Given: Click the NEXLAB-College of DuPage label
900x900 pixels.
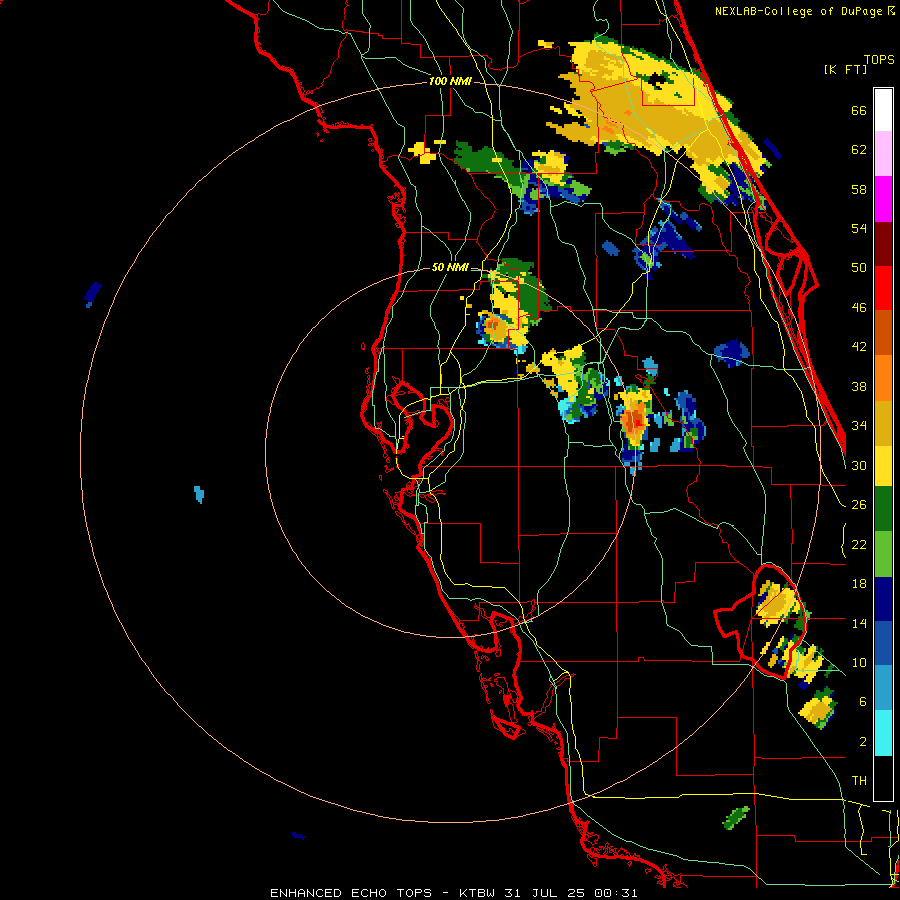Looking at the screenshot, I should point(798,11).
